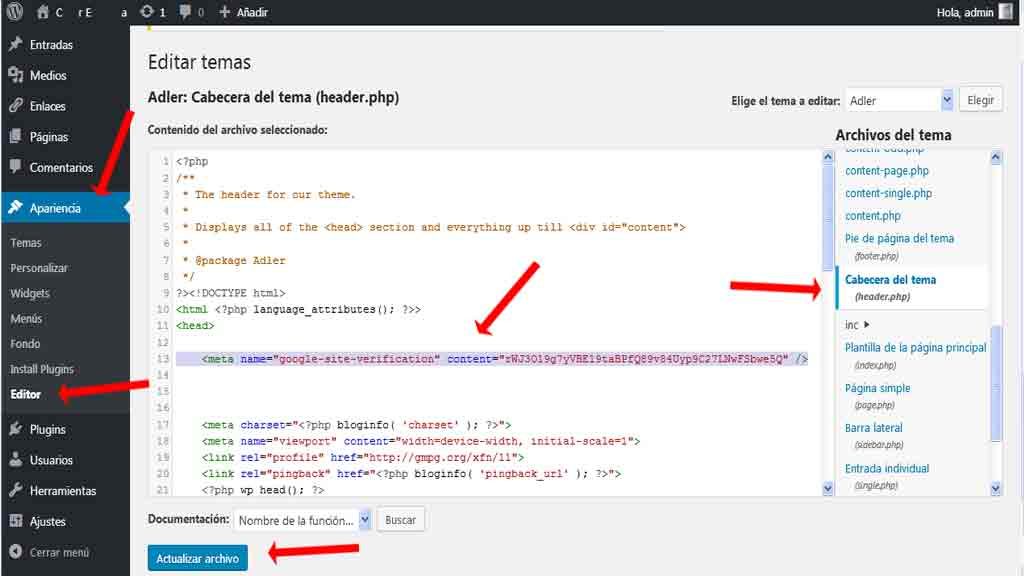Click the dropdown arrow beside Adler
Image resolution: width=1024 pixels, height=576 pixels.
point(947,101)
